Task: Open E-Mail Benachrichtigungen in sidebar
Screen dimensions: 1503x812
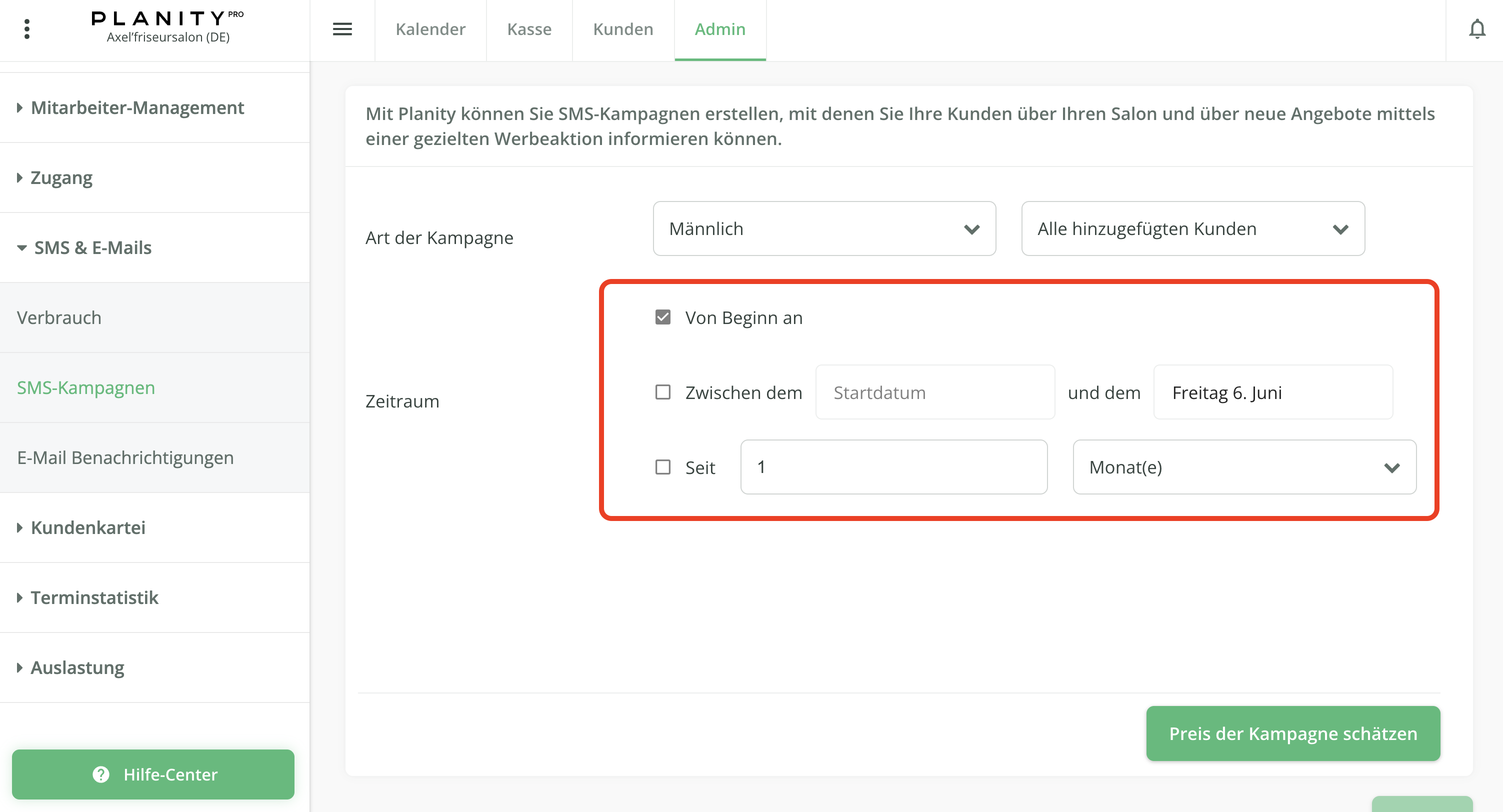Action: point(125,457)
